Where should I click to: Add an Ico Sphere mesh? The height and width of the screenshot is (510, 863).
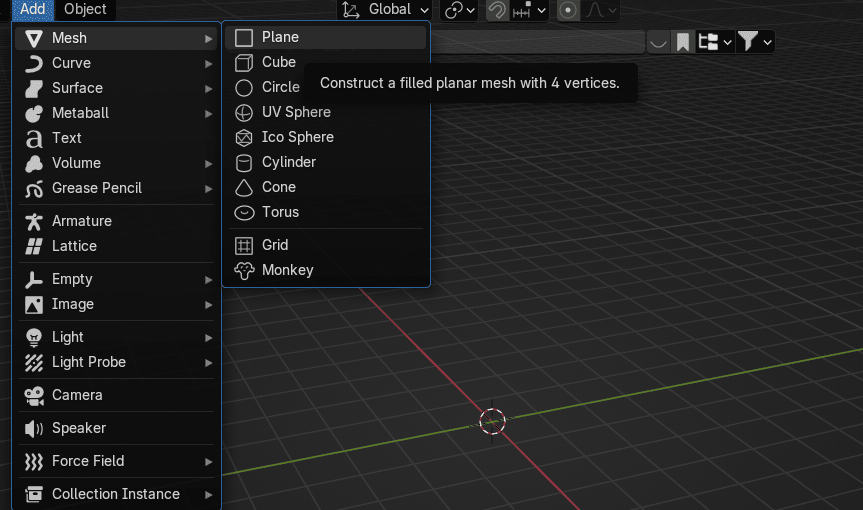click(x=297, y=137)
